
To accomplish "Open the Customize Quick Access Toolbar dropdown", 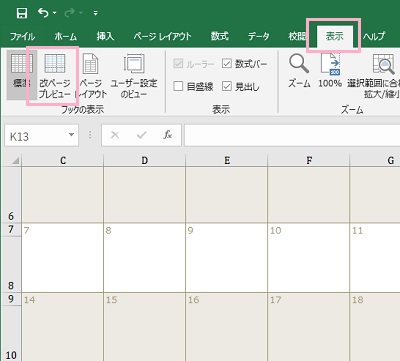I will click(95, 13).
